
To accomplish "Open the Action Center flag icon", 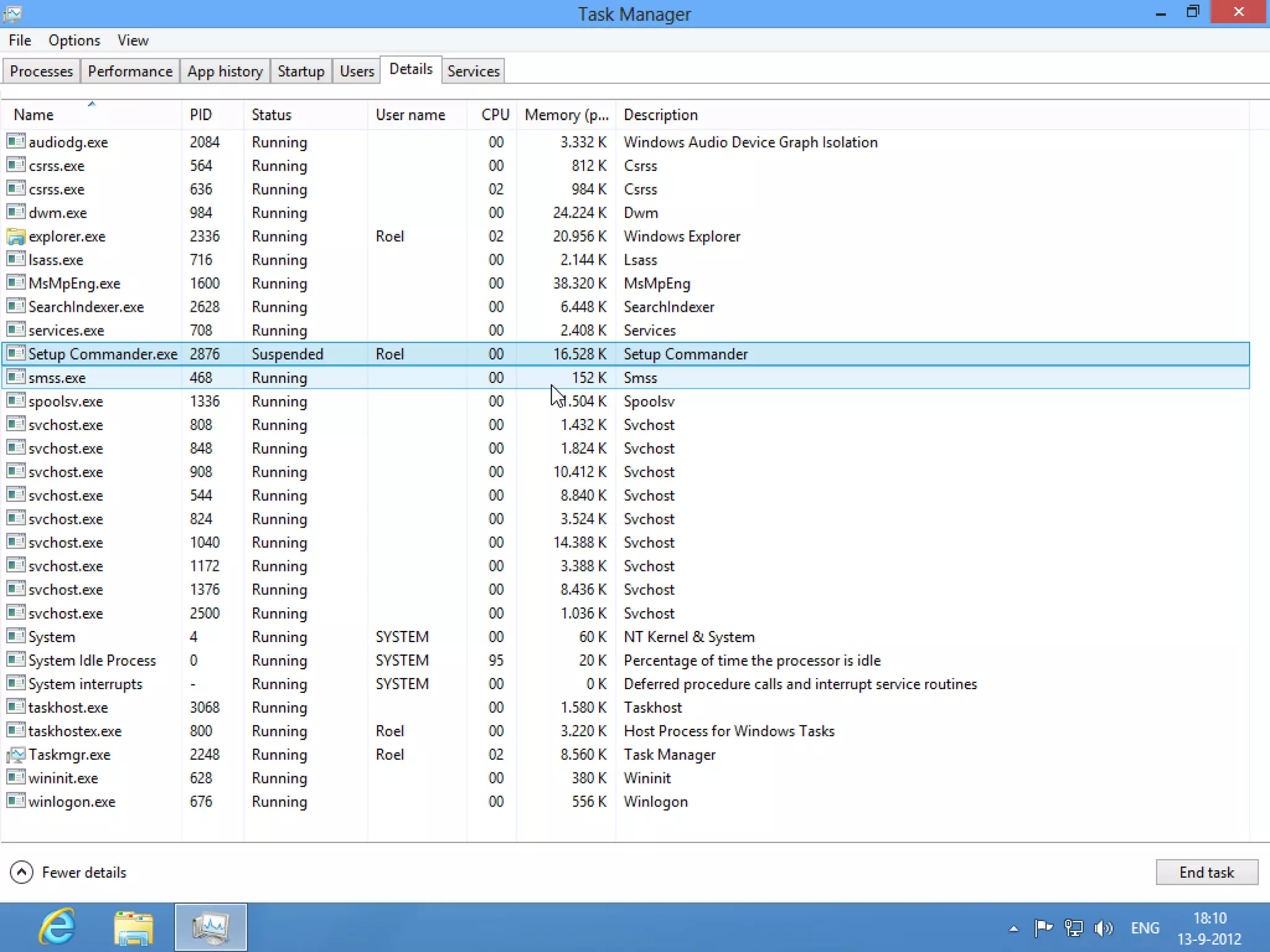I will click(x=1044, y=928).
